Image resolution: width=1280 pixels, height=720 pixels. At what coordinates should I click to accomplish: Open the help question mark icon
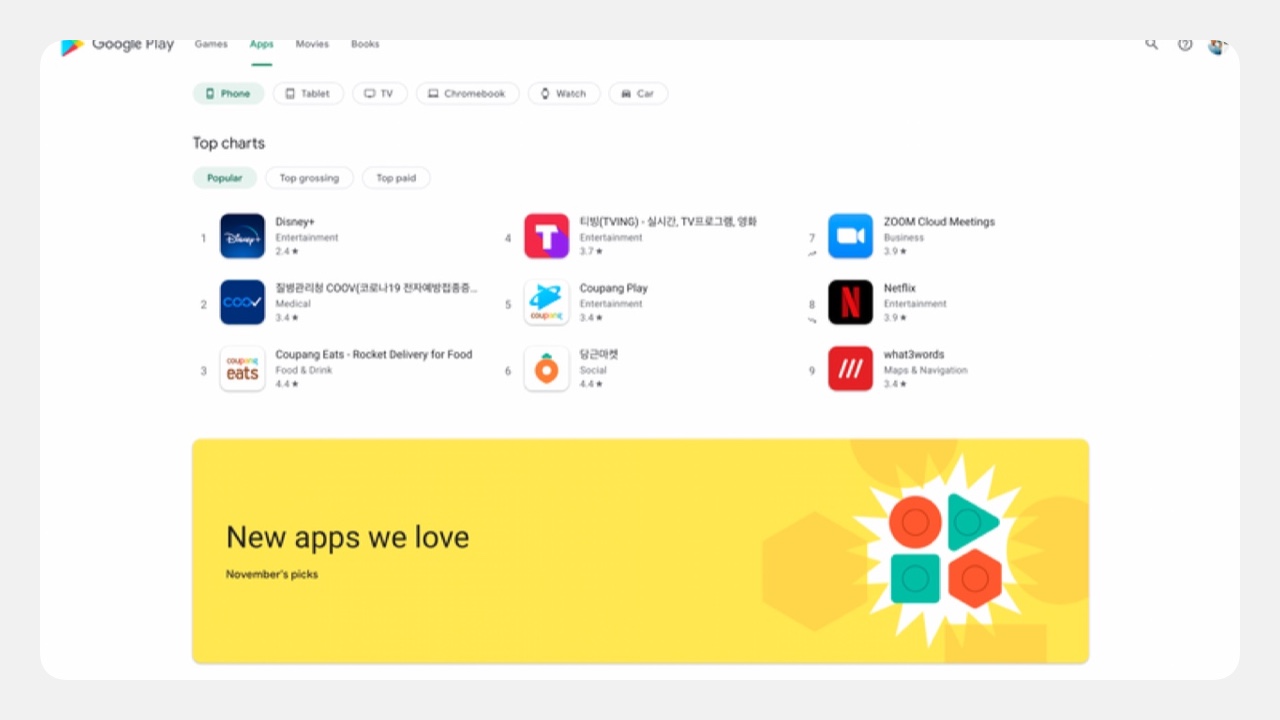(1185, 44)
